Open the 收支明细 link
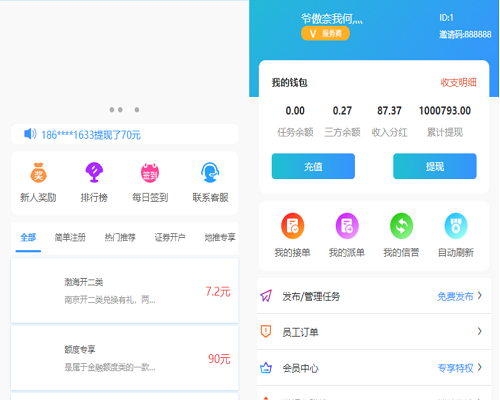The image size is (500, 400). 458,82
